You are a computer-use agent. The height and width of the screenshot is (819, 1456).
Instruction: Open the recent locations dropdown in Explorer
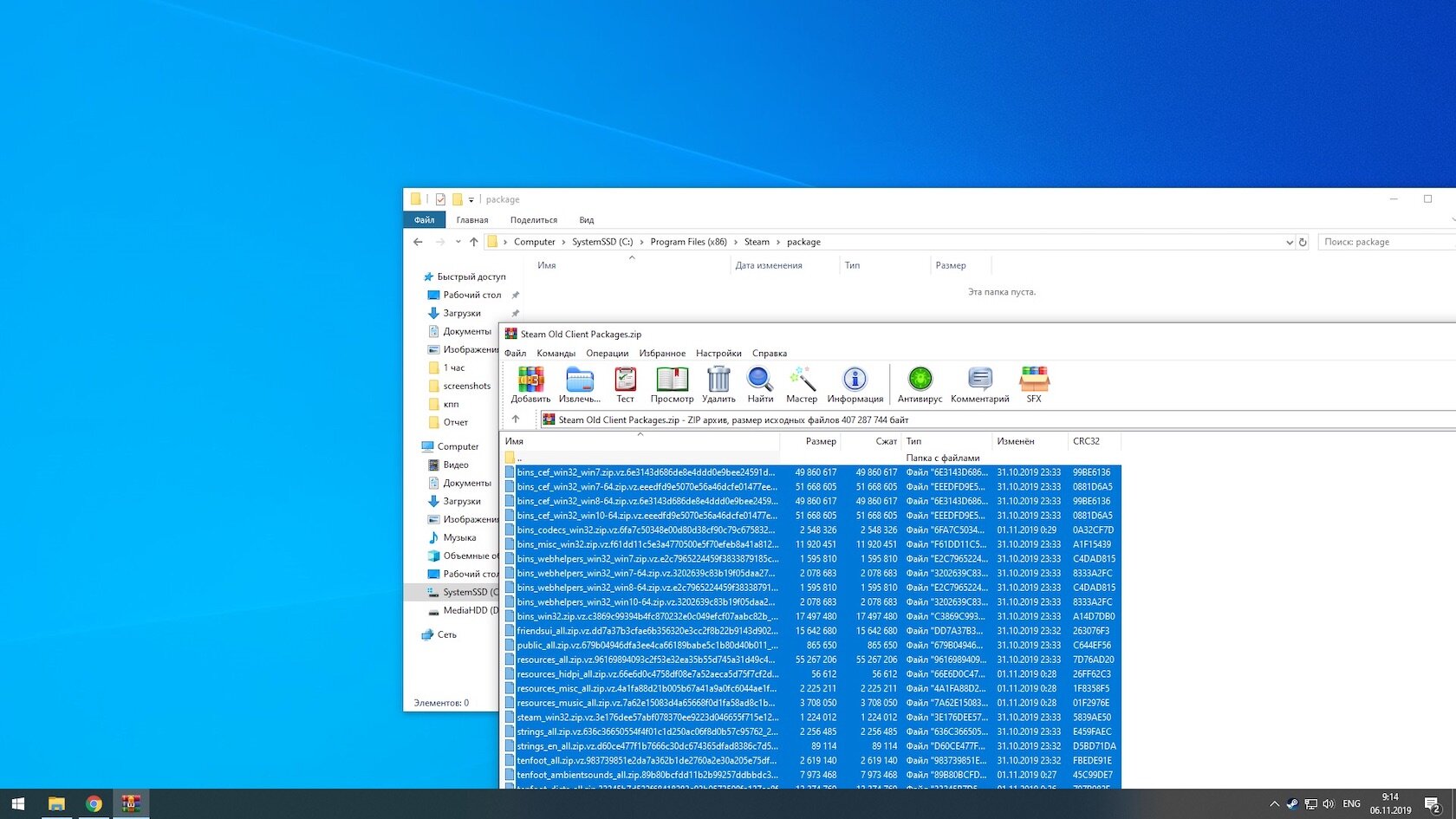pyautogui.click(x=458, y=242)
